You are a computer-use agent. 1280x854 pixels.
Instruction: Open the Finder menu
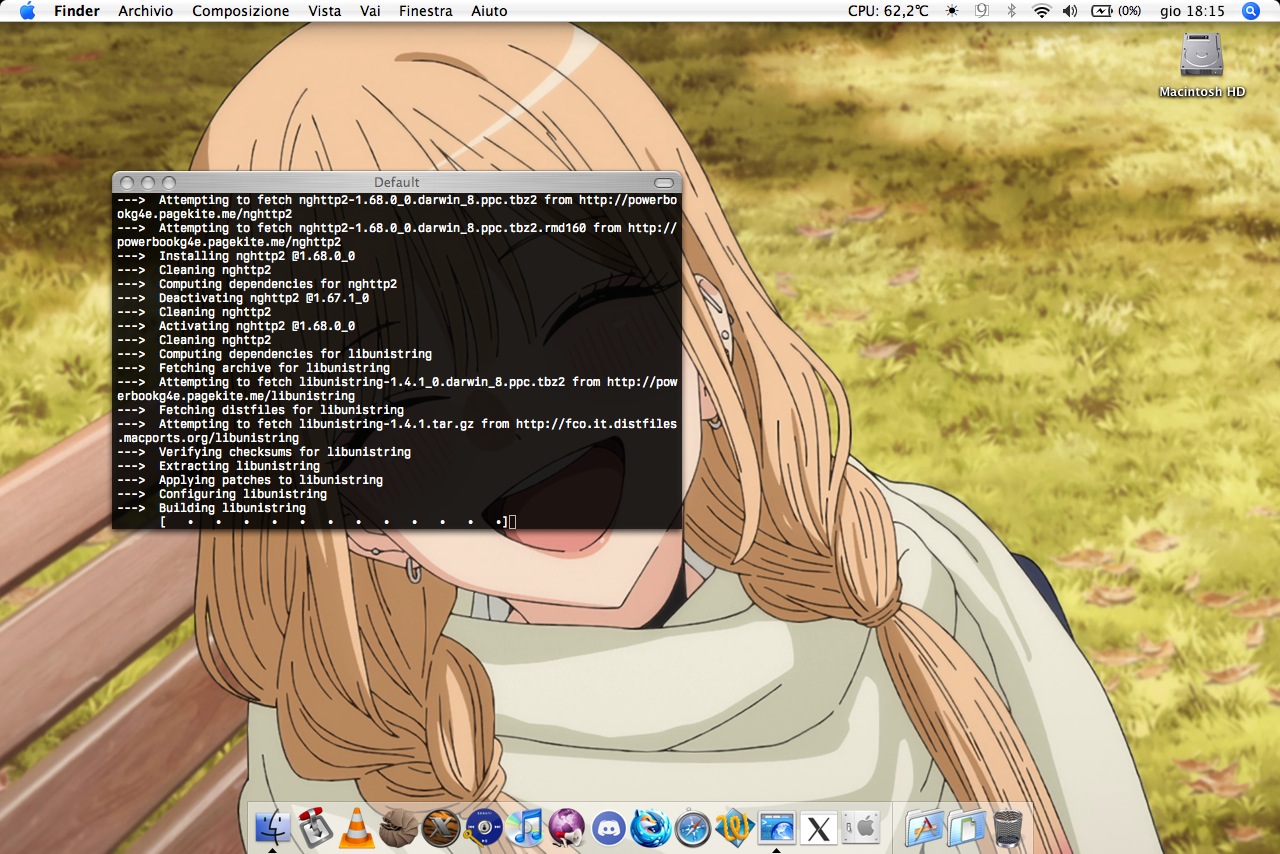click(x=77, y=11)
